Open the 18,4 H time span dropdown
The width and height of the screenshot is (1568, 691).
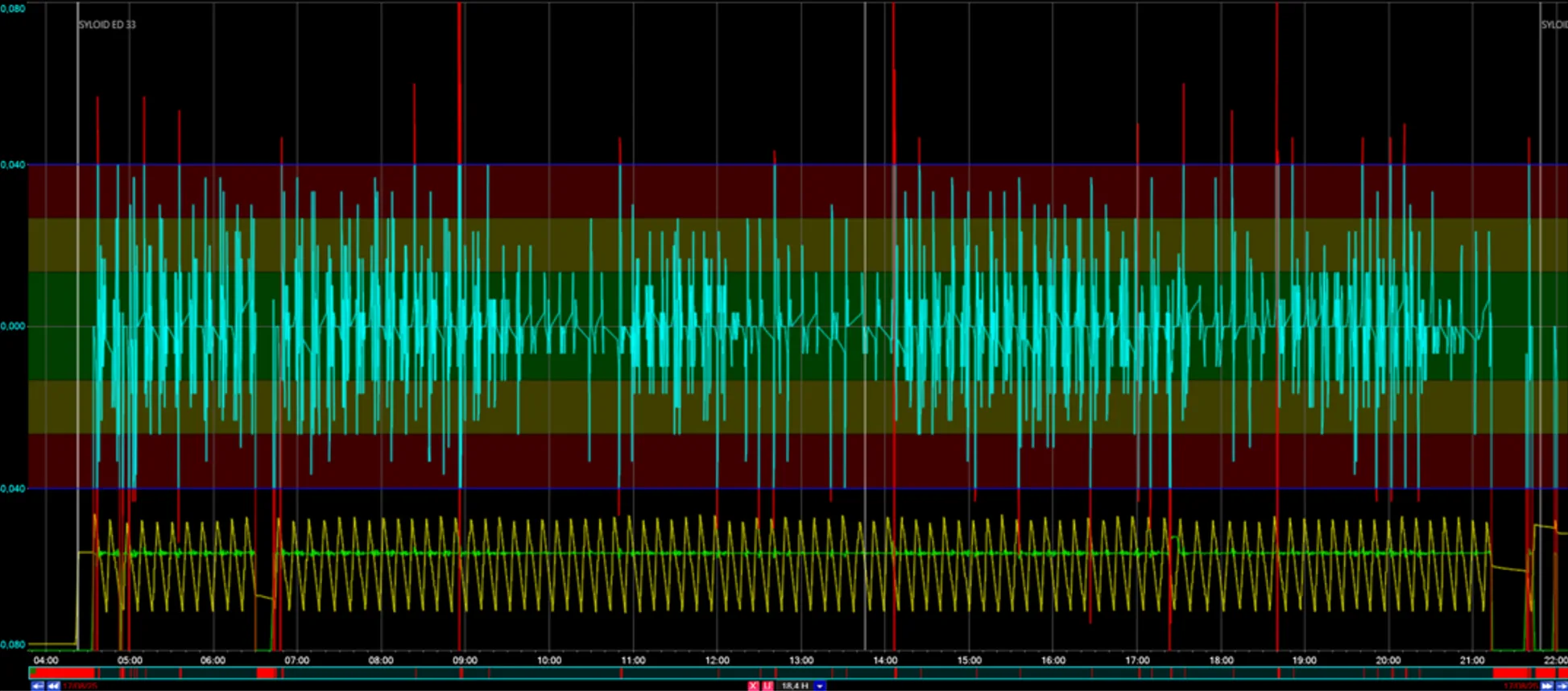pyautogui.click(x=820, y=686)
